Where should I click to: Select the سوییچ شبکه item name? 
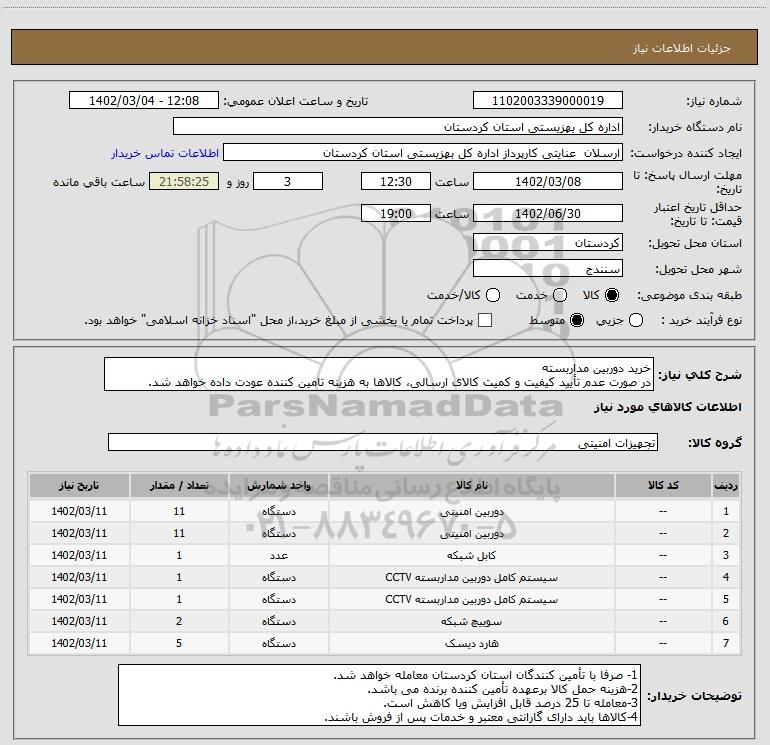[471, 622]
